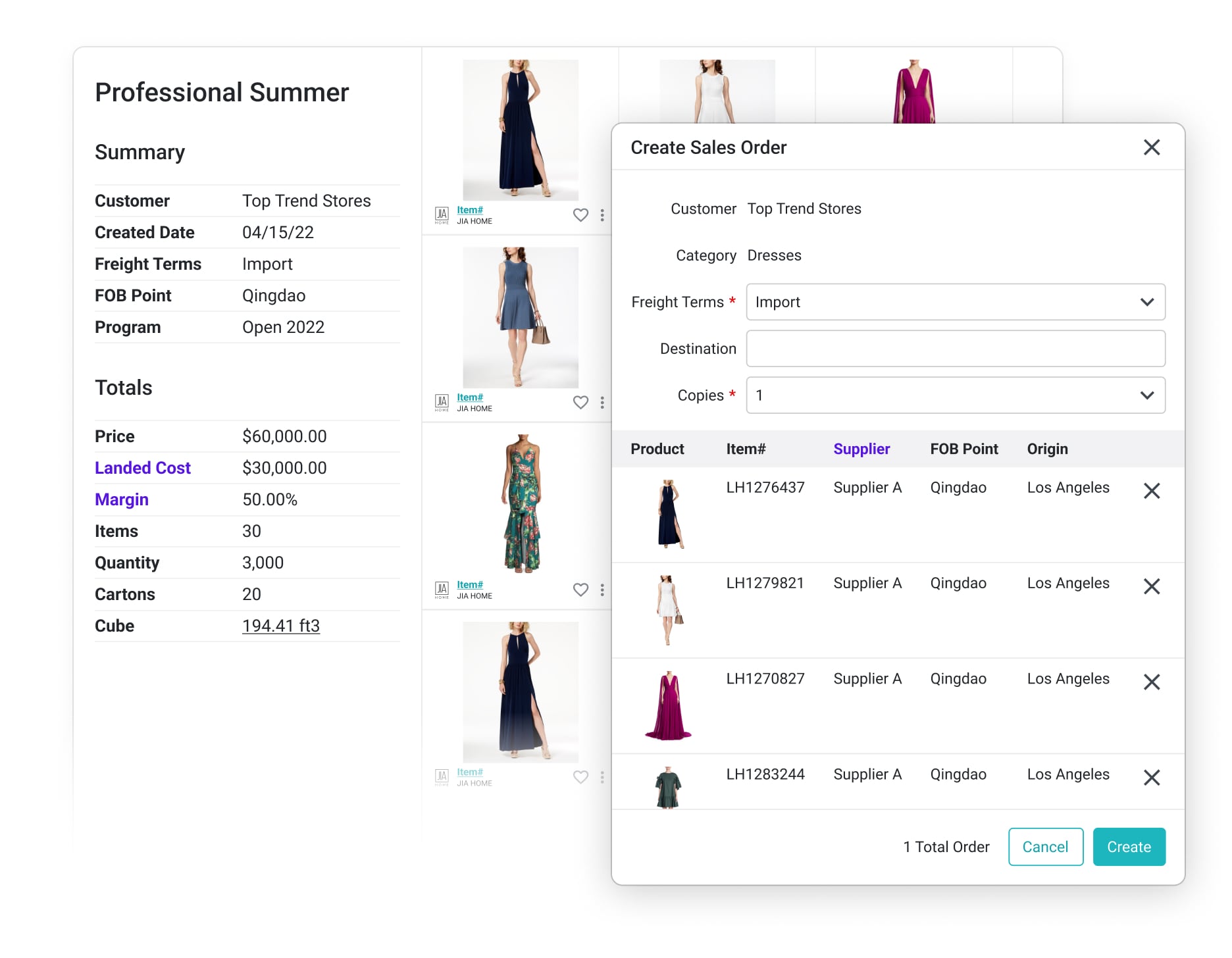1232x958 pixels.
Task: Sort by Supplier column header
Action: click(x=861, y=449)
